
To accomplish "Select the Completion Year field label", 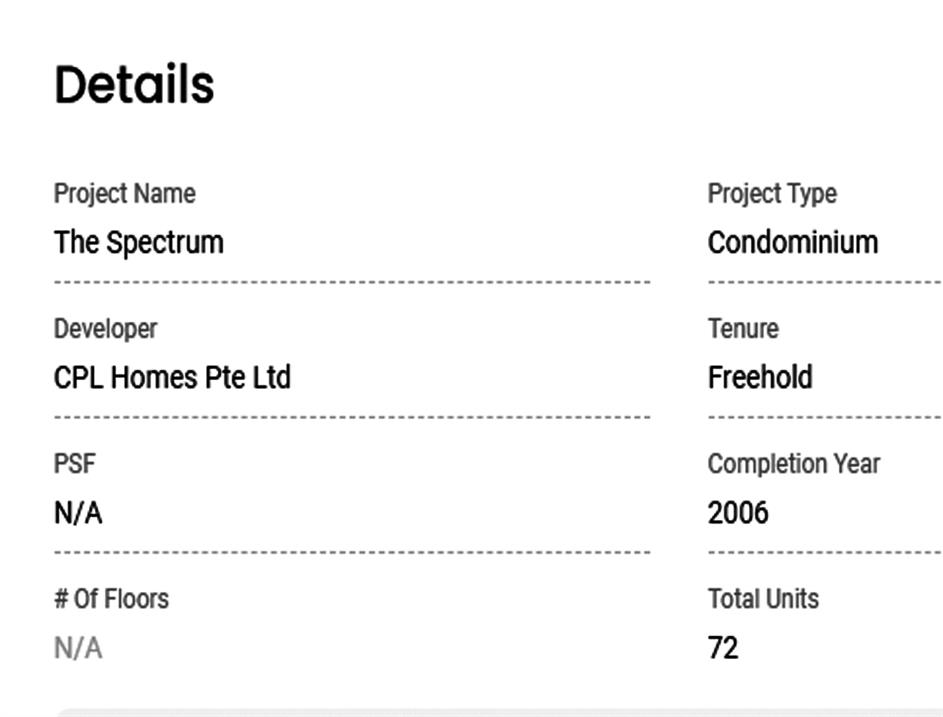I will tap(793, 464).
